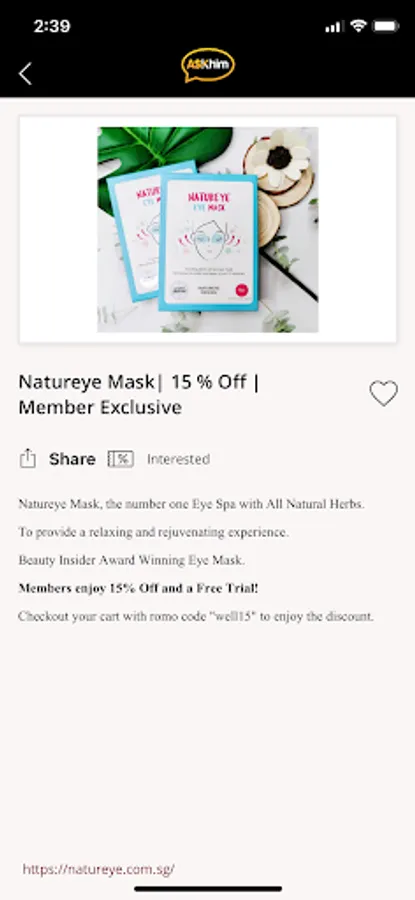
Task: Tap the offer title Natureye Mask 15% Off
Action: tap(139, 394)
